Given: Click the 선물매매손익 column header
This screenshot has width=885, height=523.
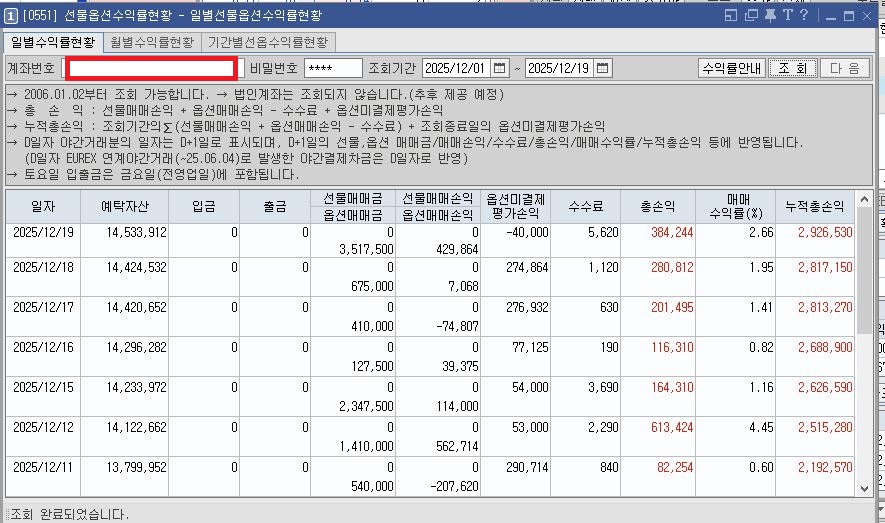Looking at the screenshot, I should [437, 199].
